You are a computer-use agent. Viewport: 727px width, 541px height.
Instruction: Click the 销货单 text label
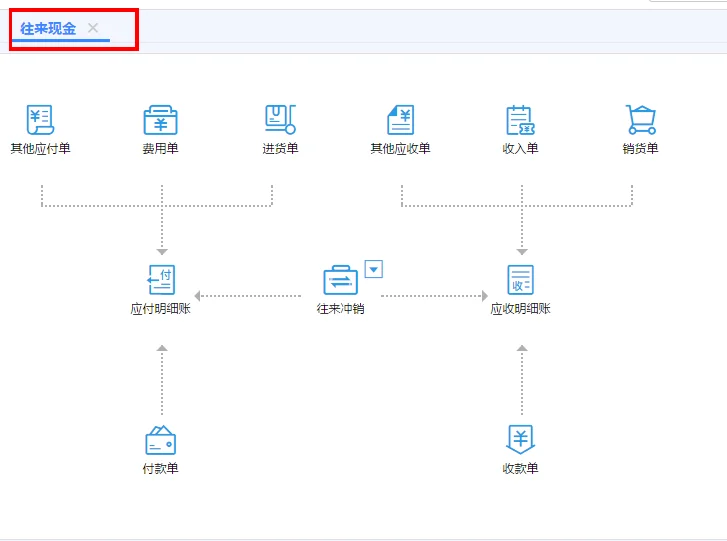click(x=640, y=148)
